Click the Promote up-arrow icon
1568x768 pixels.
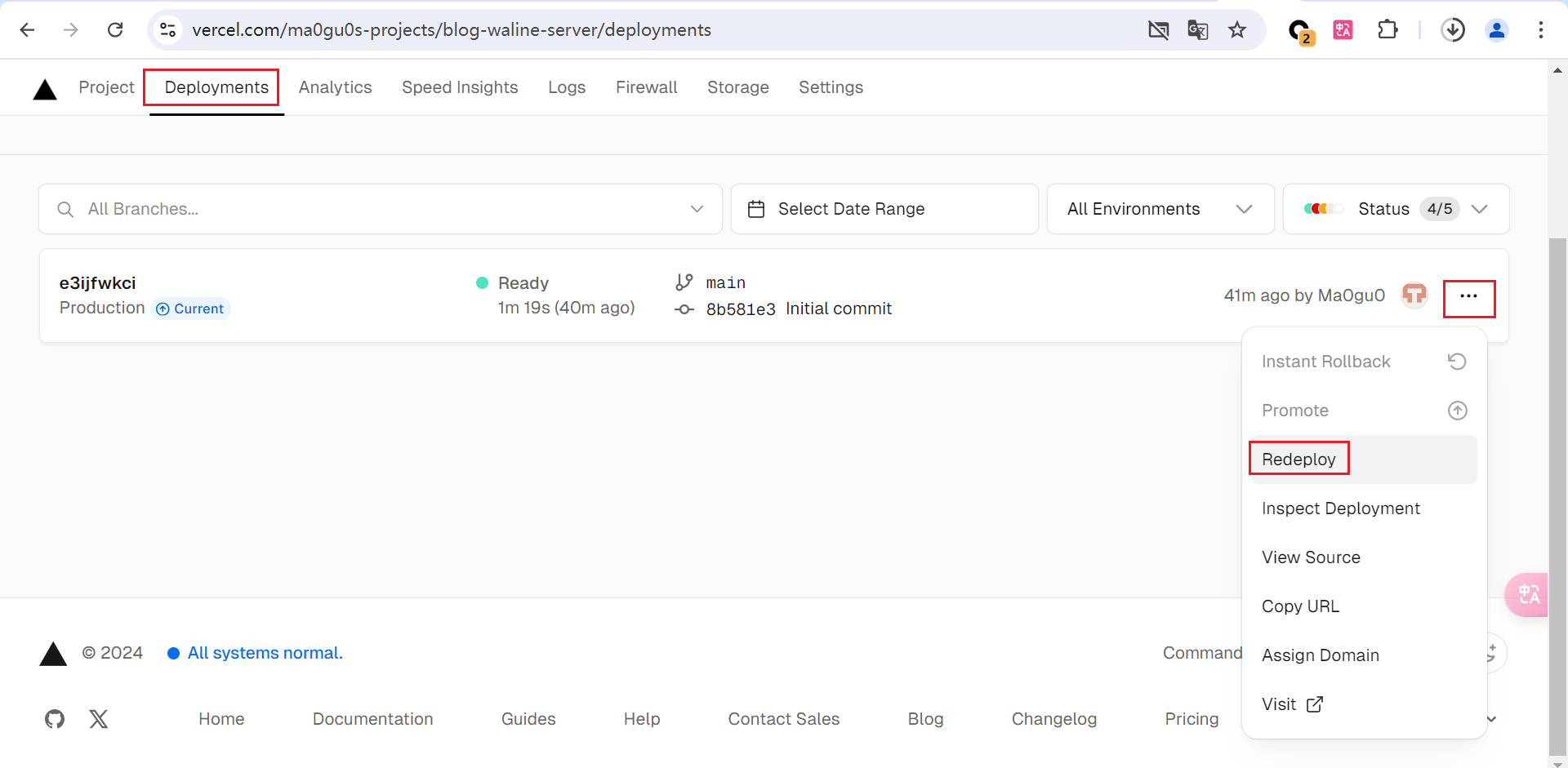pyautogui.click(x=1458, y=411)
